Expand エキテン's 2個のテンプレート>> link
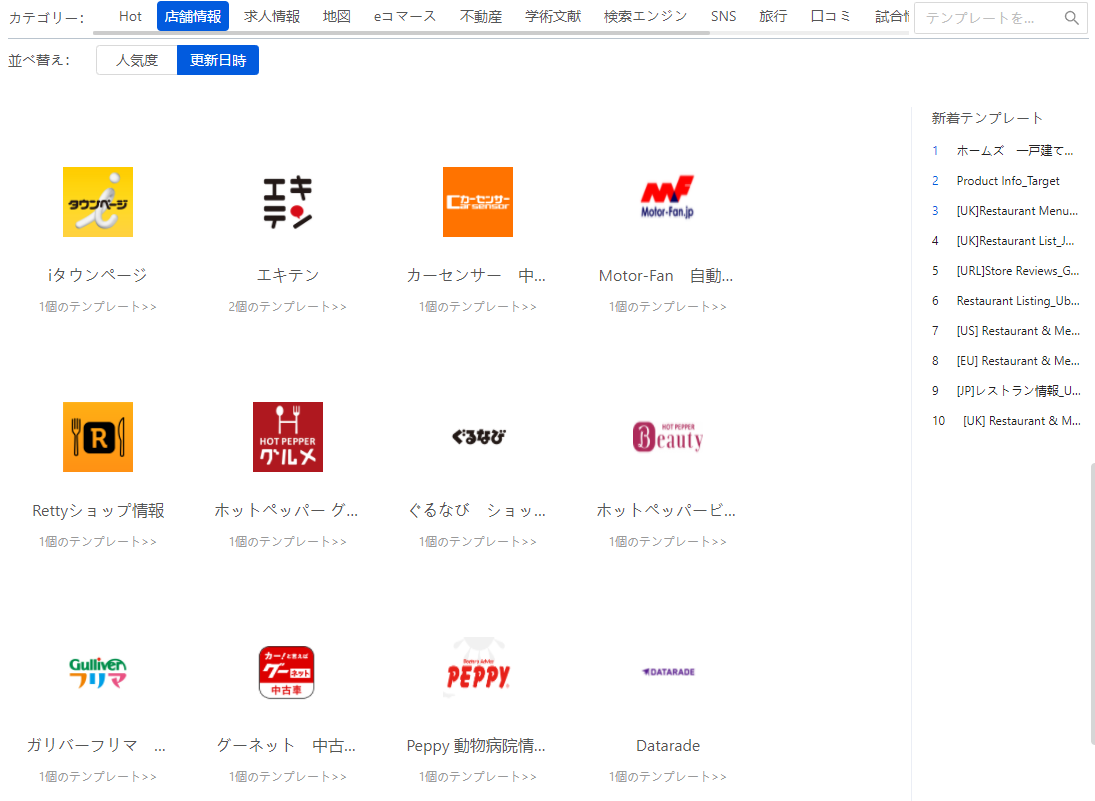 pyautogui.click(x=288, y=307)
